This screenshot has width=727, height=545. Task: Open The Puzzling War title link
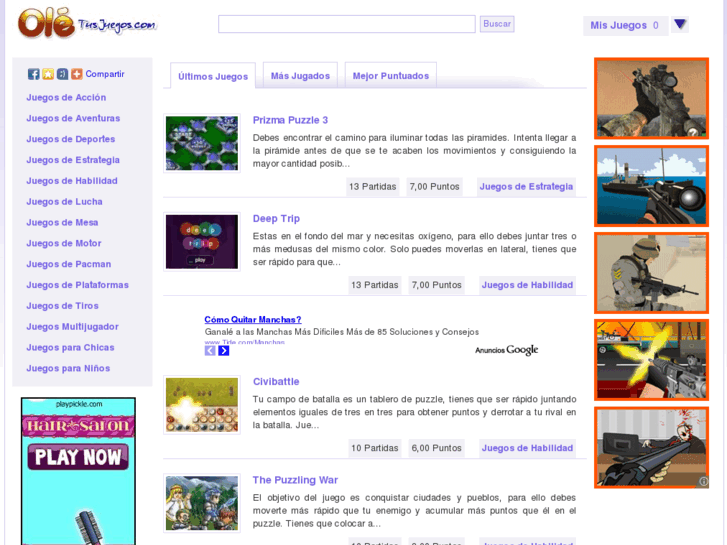(295, 480)
